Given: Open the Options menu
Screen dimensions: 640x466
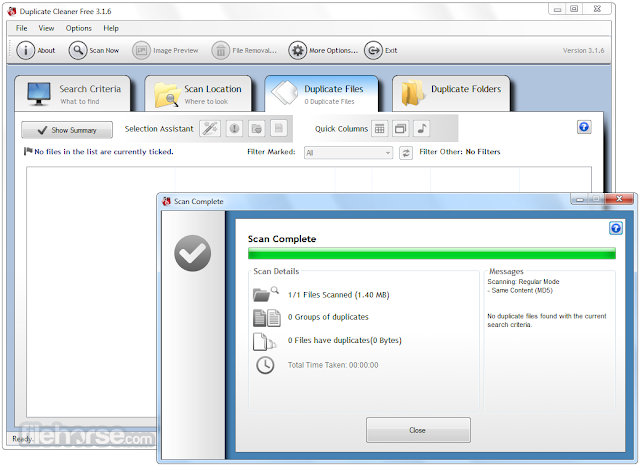Looking at the screenshot, I should (x=79, y=28).
